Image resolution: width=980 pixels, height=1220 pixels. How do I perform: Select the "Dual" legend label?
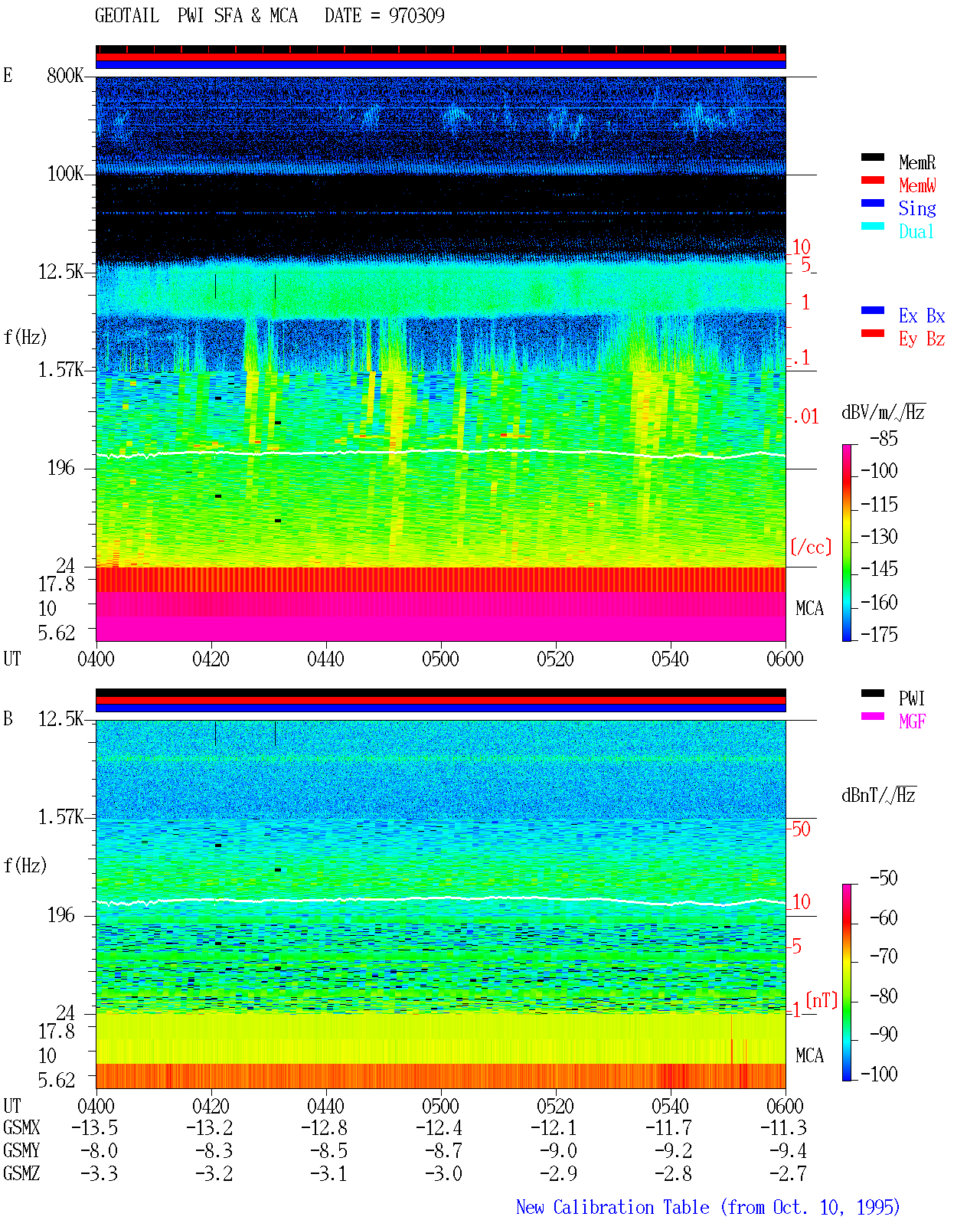tap(917, 231)
